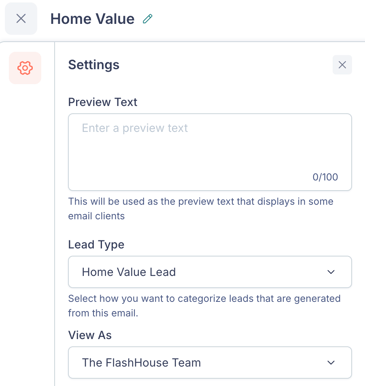This screenshot has width=365, height=386.
Task: Click the preview text helper description
Action: click(201, 209)
